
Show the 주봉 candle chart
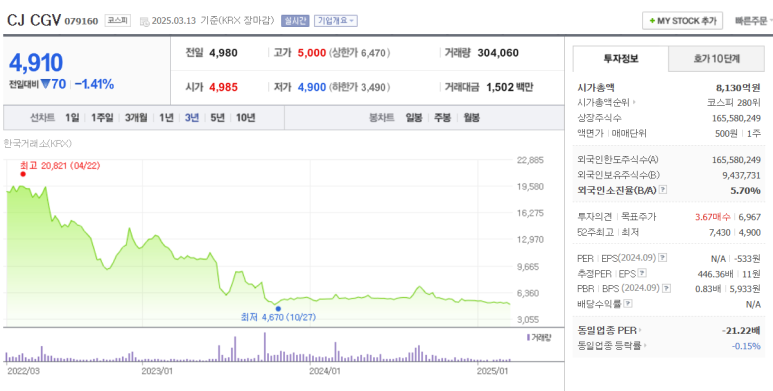point(442,117)
